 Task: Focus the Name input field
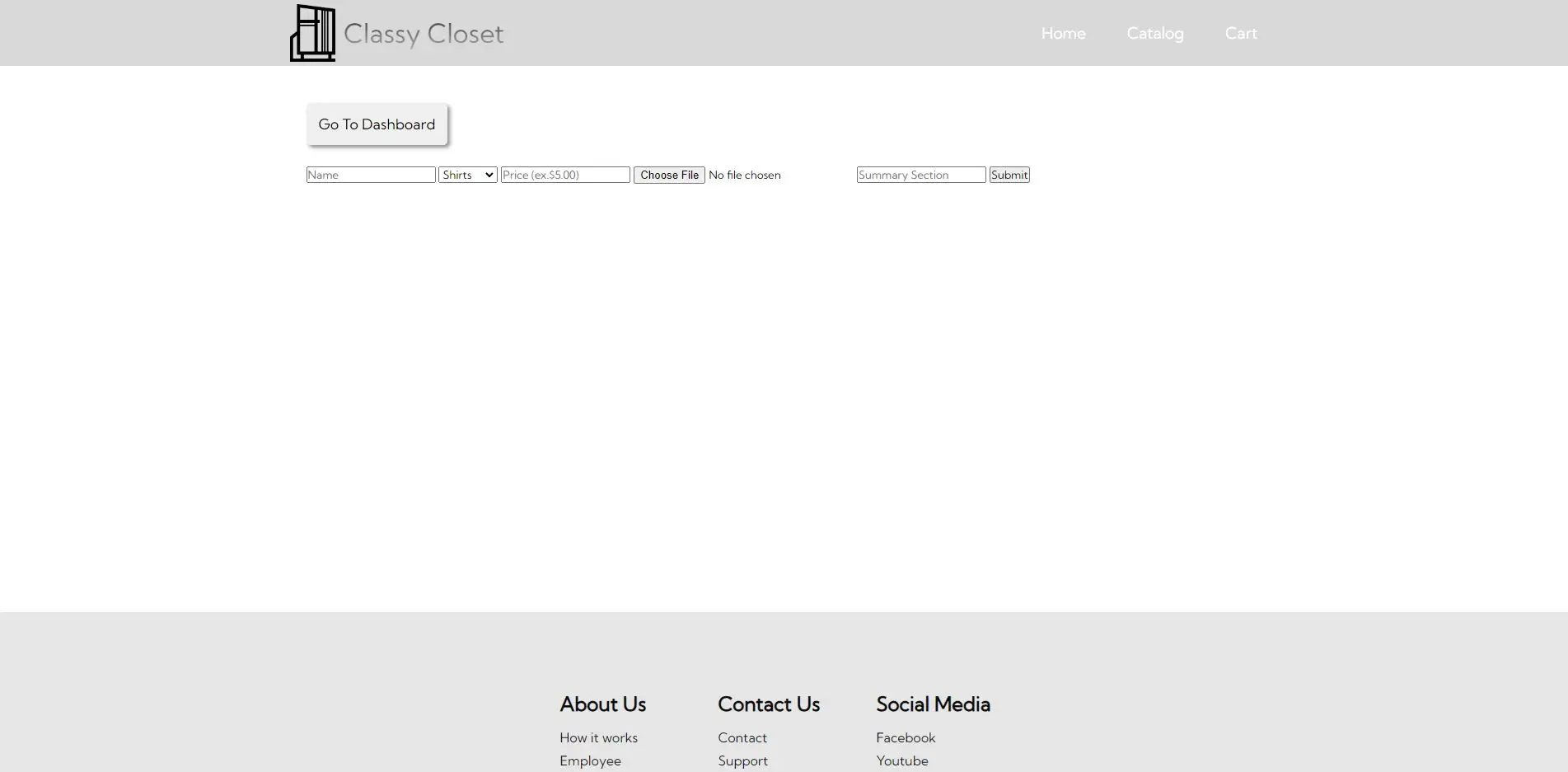(x=371, y=175)
